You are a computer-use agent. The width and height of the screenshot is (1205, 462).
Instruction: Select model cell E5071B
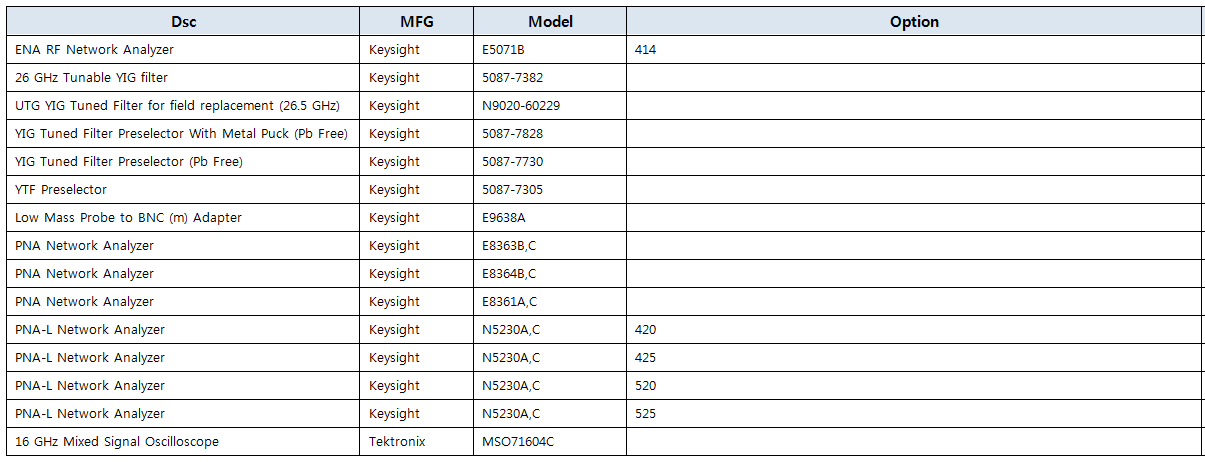[503, 49]
